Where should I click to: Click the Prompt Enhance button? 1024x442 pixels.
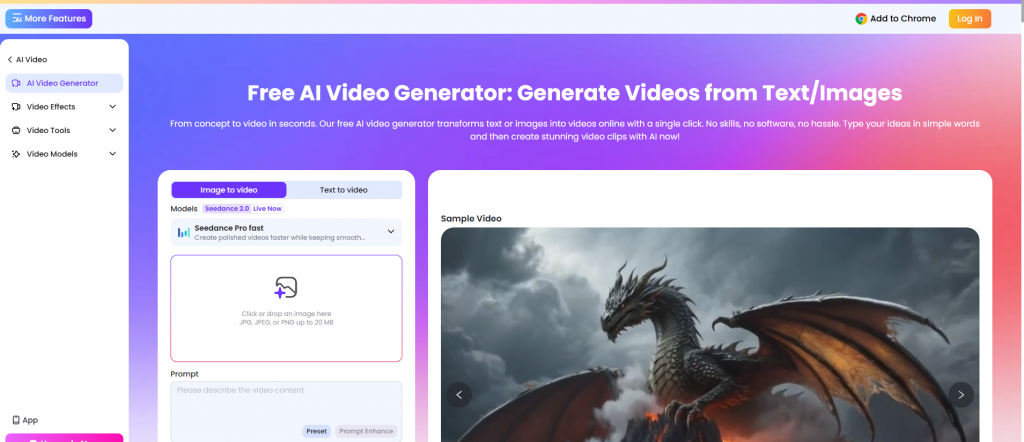(x=366, y=431)
